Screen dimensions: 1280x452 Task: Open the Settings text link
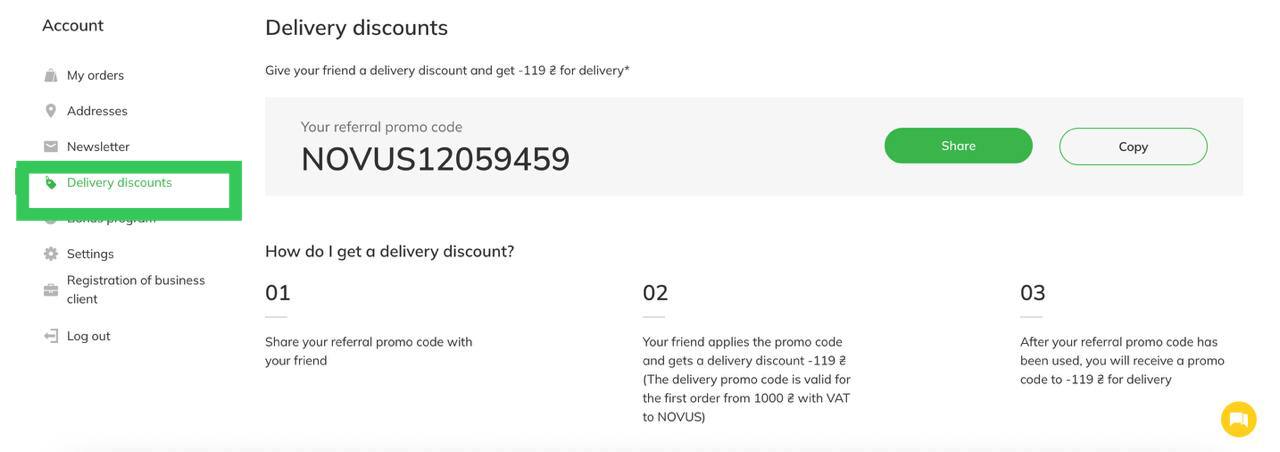pyautogui.click(x=90, y=254)
